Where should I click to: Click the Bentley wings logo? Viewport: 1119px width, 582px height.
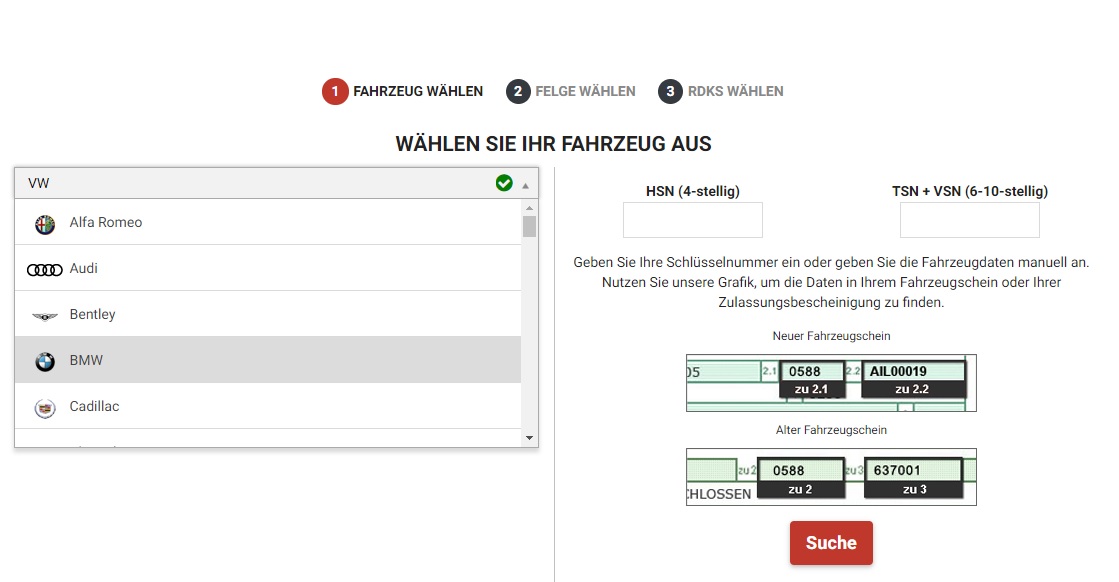point(45,315)
